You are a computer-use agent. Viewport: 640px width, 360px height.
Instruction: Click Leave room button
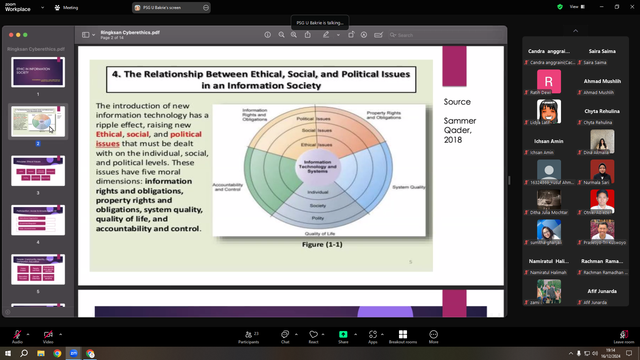pos(624,337)
